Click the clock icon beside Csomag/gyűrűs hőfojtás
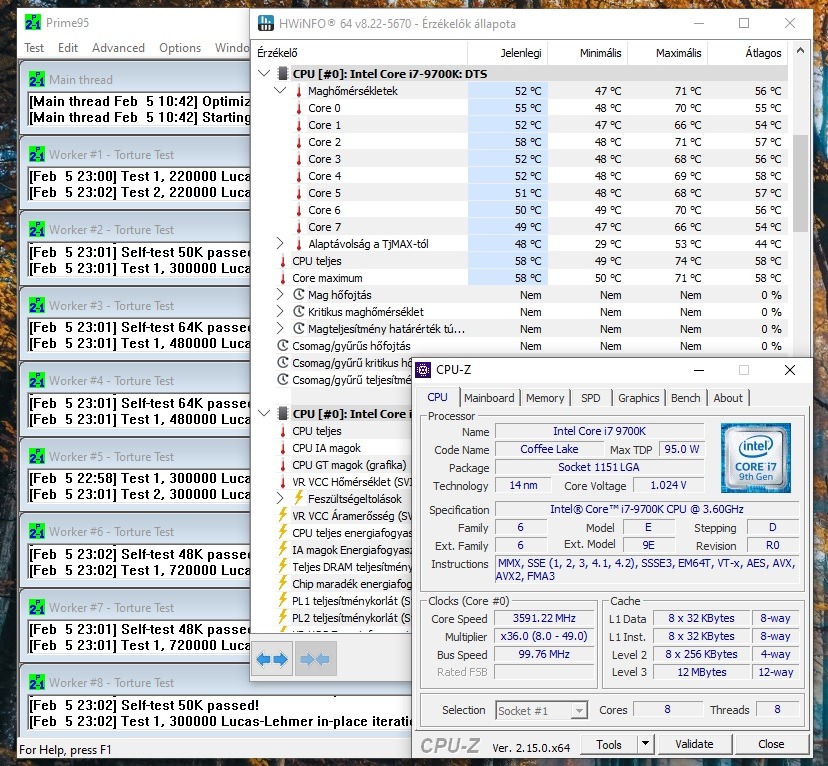 tap(283, 346)
